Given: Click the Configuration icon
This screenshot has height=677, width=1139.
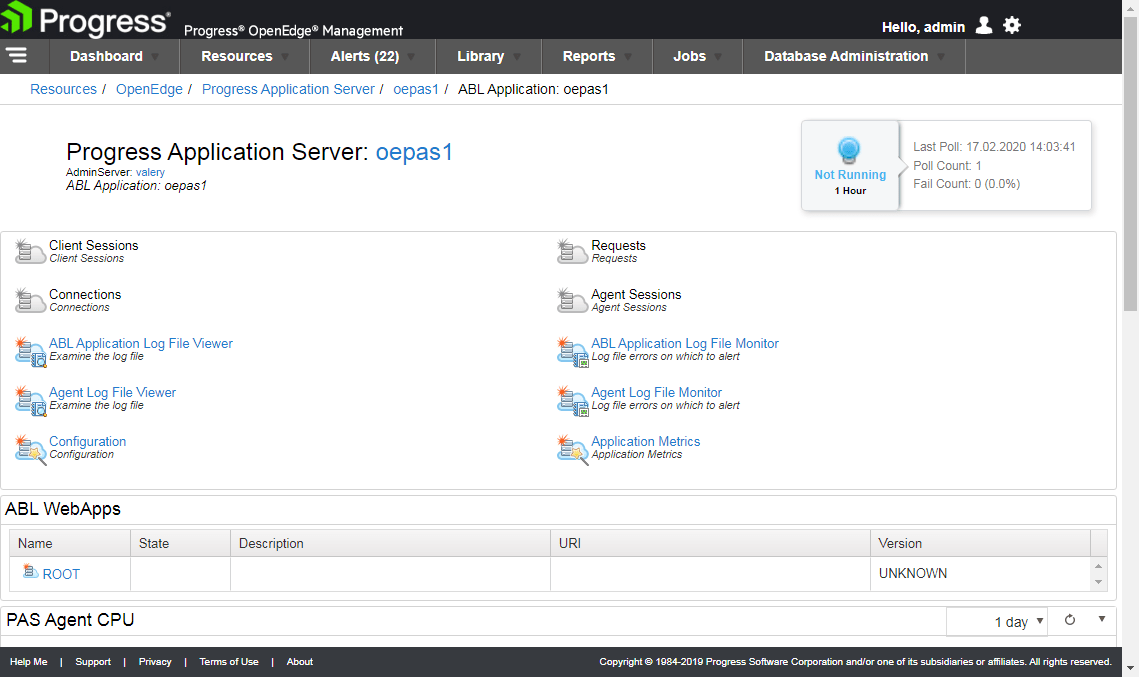Looking at the screenshot, I should point(30,450).
